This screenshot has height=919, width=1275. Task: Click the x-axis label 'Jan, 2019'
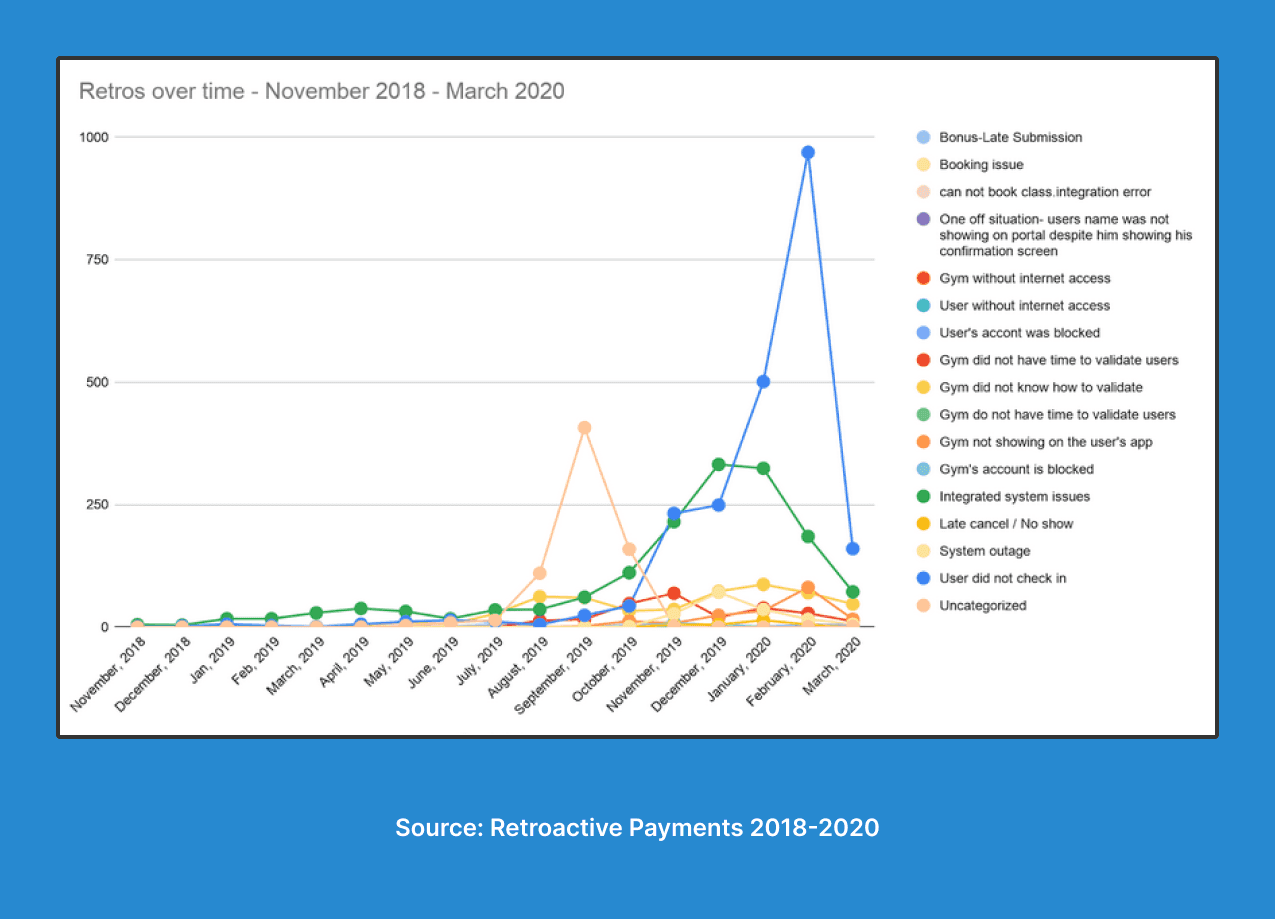(212, 660)
